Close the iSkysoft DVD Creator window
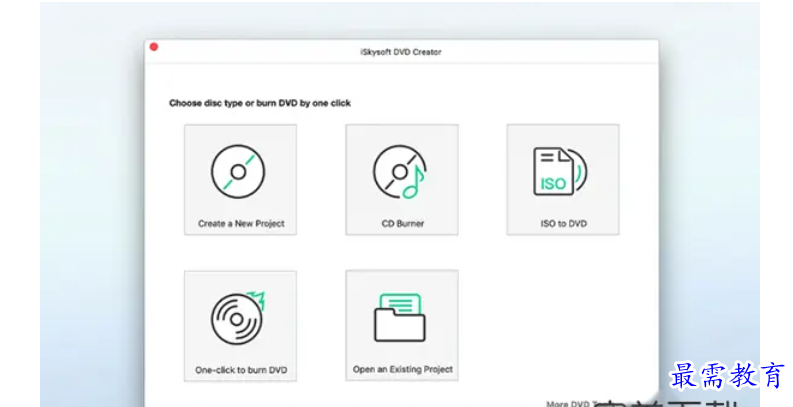This screenshot has width=793, height=407. 154,47
